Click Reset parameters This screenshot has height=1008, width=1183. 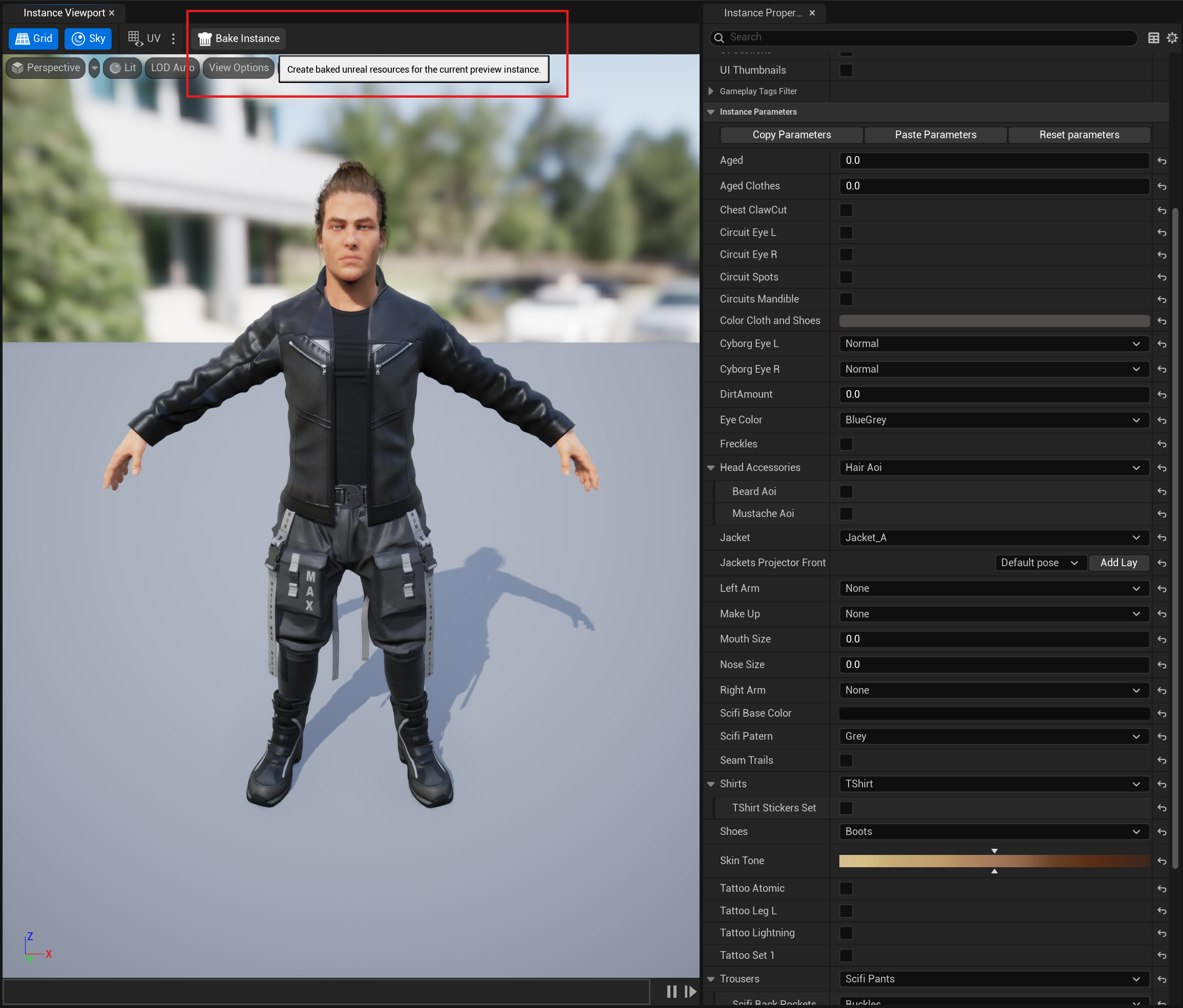point(1079,135)
